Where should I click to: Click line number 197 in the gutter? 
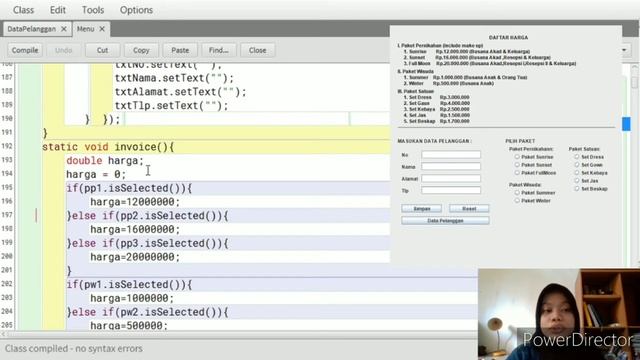coord(7,215)
